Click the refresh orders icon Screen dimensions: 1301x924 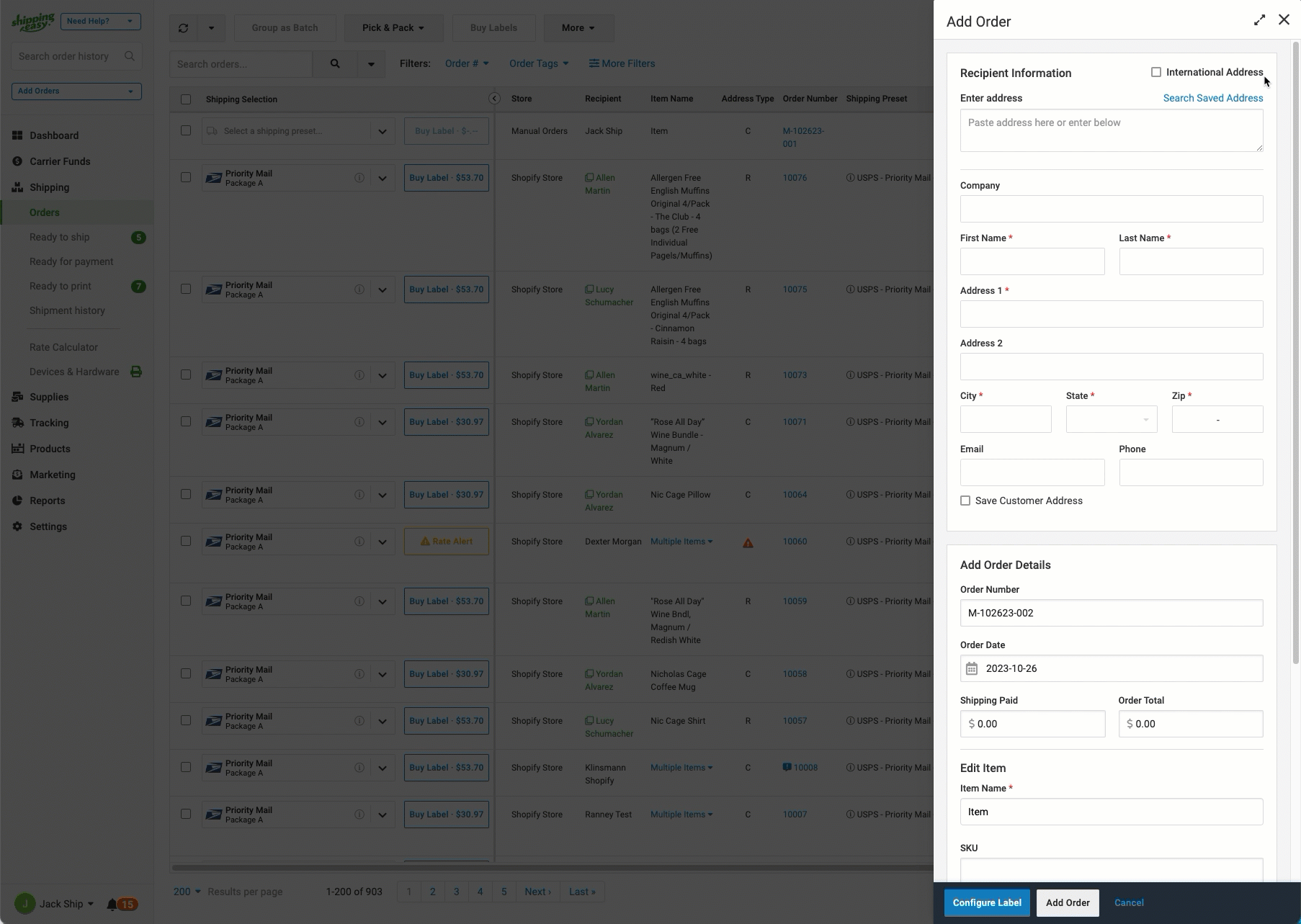[x=183, y=28]
